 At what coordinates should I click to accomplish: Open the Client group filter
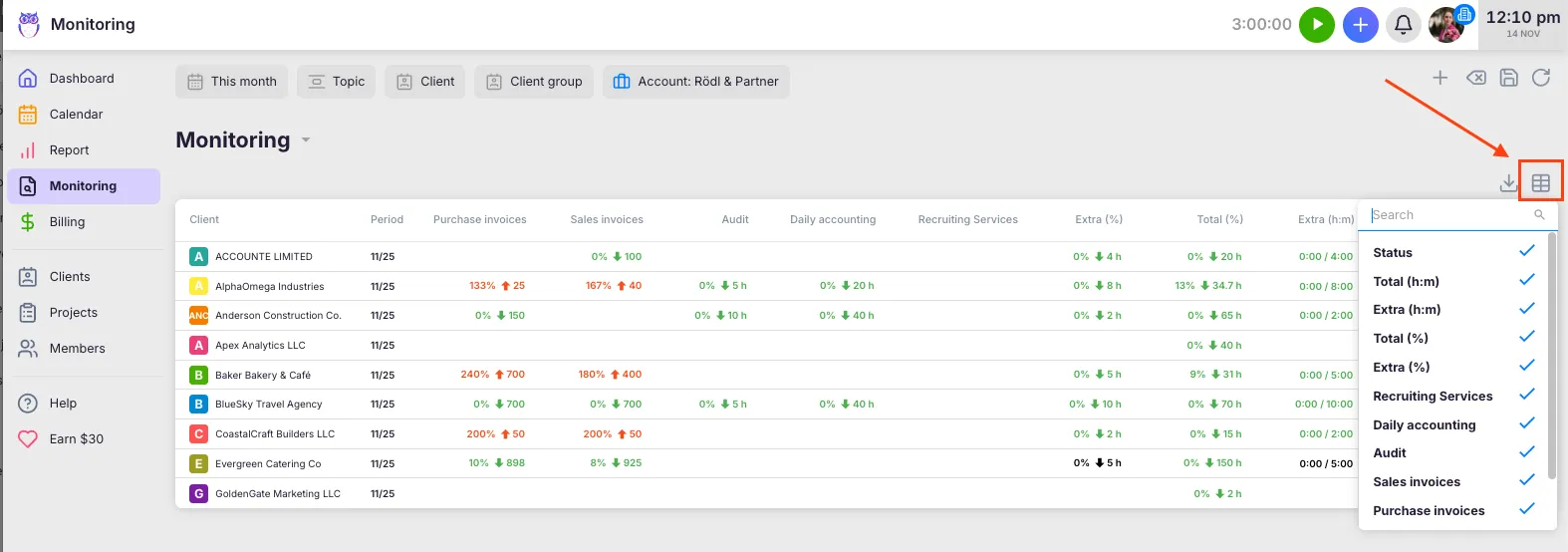coord(534,82)
